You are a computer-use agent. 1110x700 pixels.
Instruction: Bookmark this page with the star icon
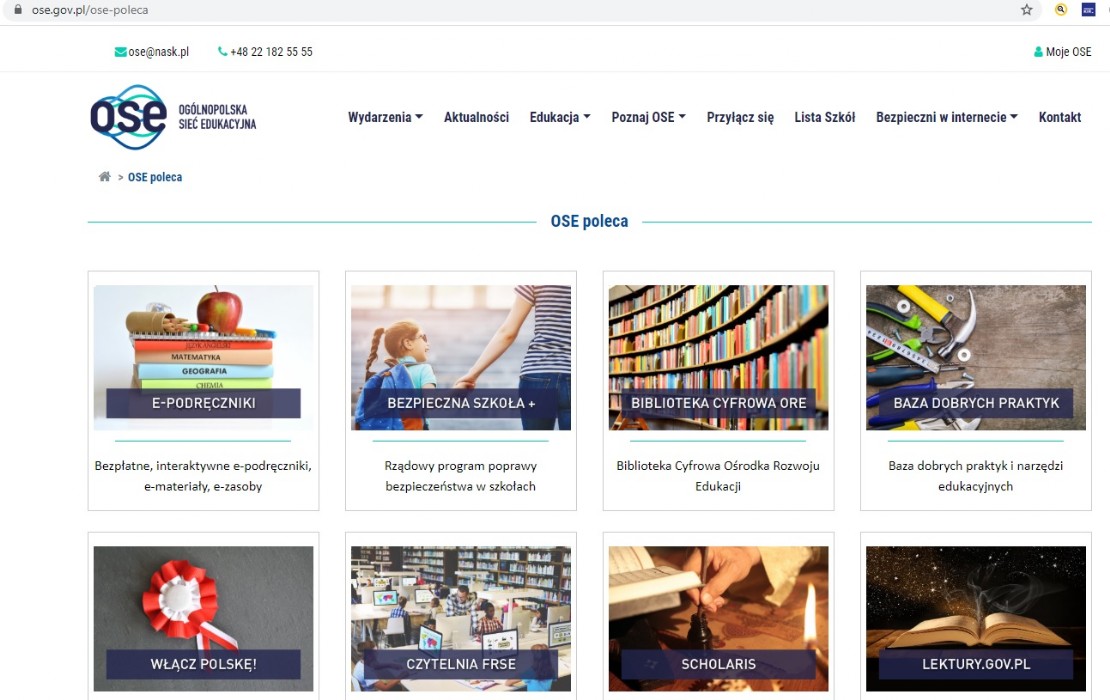tap(1026, 9)
